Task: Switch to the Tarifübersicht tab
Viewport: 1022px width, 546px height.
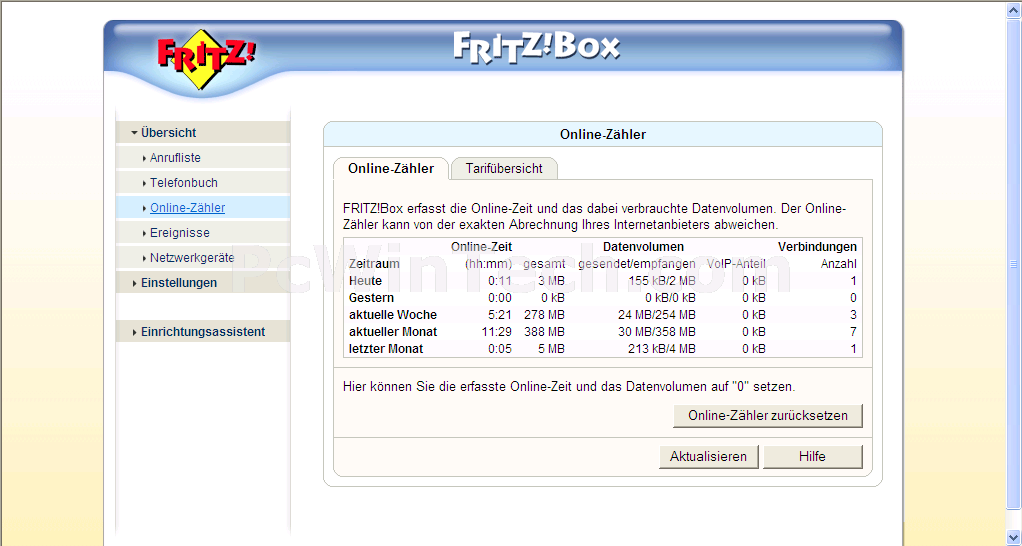Action: (504, 168)
